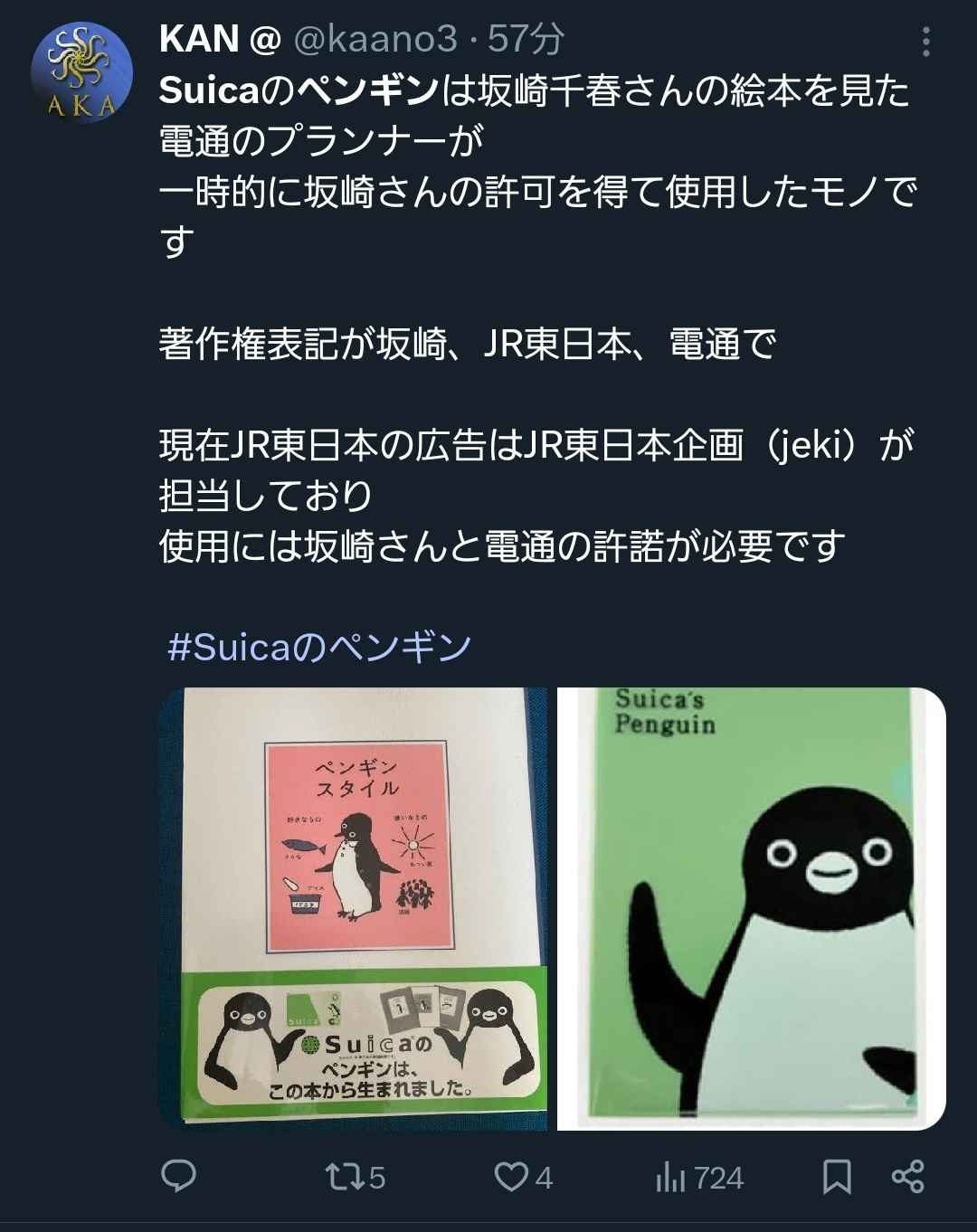Open the @kaano3 handle

[x=375, y=39]
